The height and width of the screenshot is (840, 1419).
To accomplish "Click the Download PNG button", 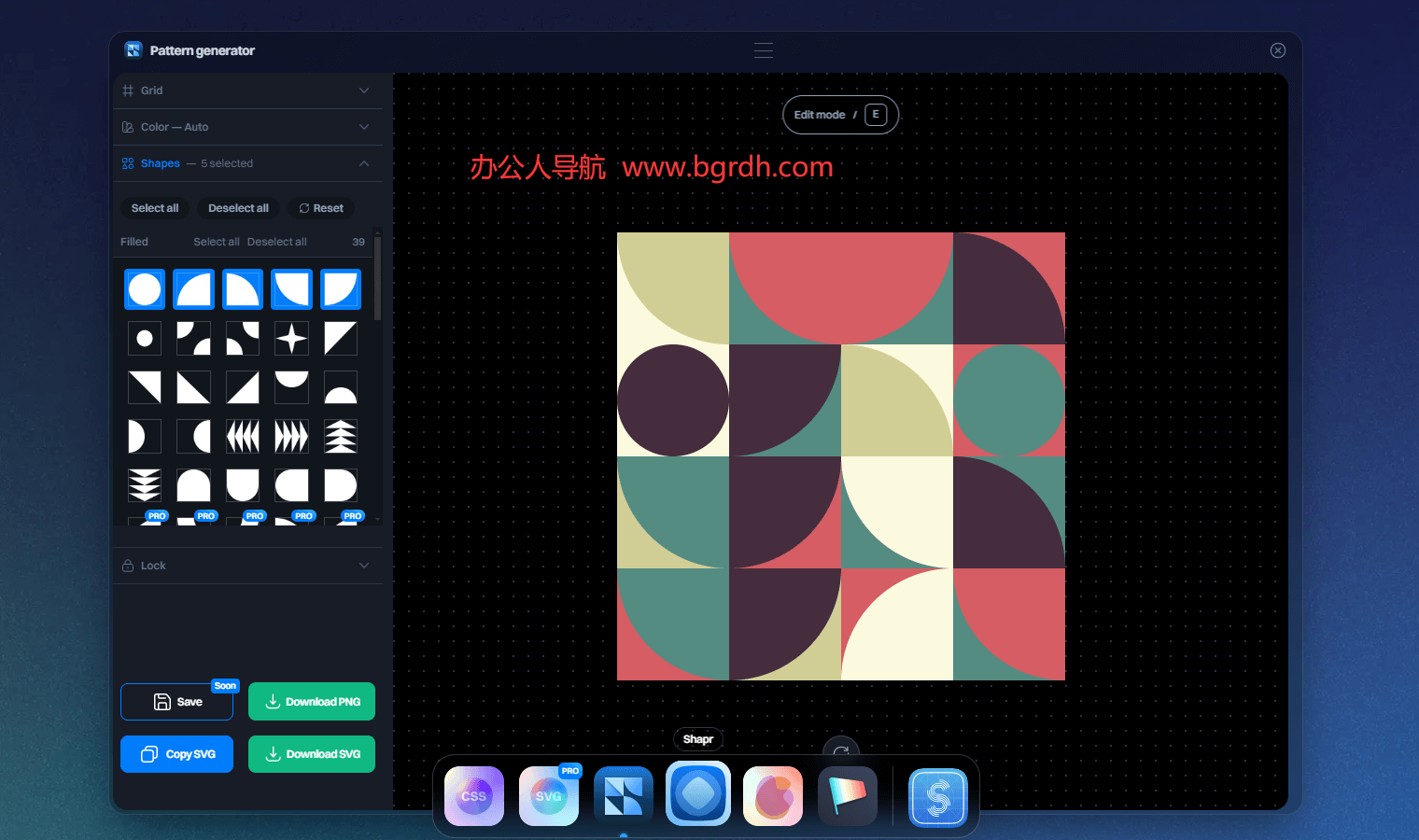I will click(312, 702).
